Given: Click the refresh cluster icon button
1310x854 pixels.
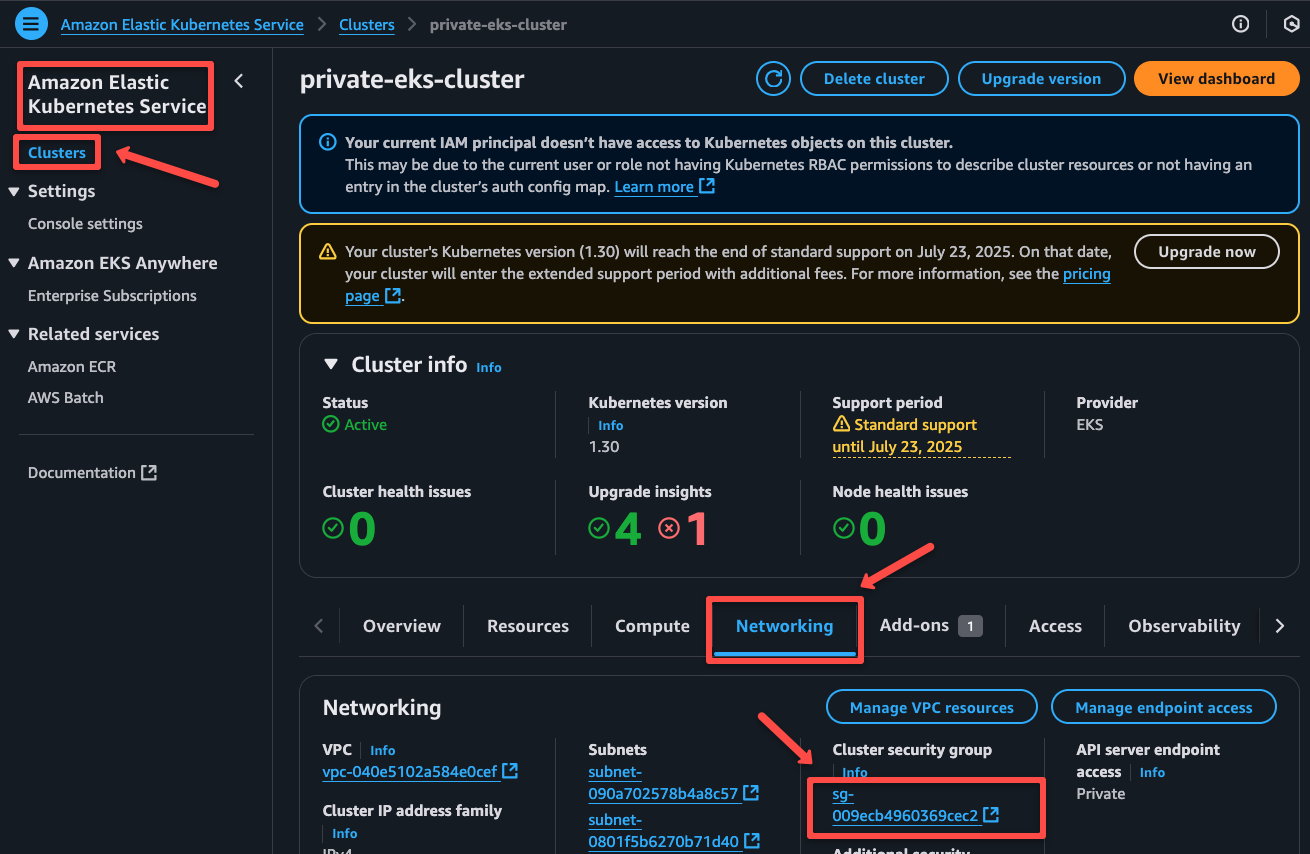Looking at the screenshot, I should [x=773, y=79].
